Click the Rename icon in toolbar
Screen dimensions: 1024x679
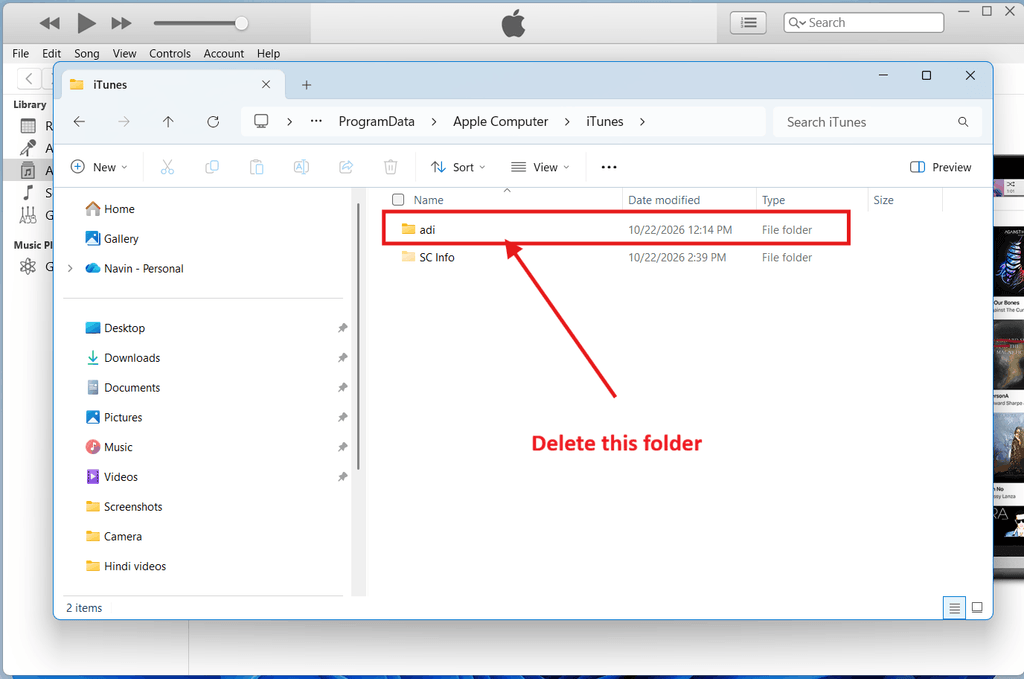tap(301, 167)
